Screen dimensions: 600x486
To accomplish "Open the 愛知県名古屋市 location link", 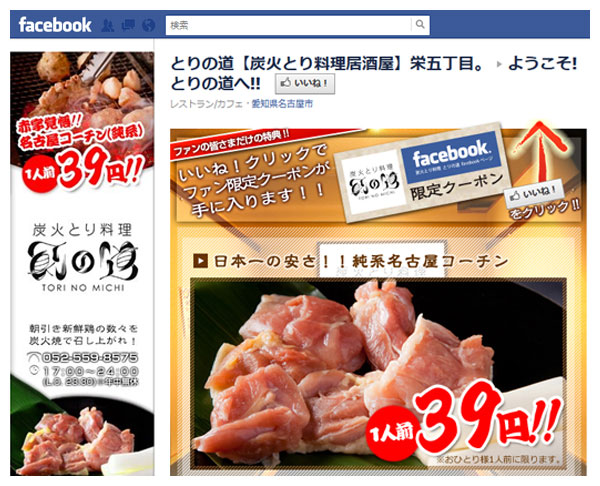I will click(x=282, y=104).
